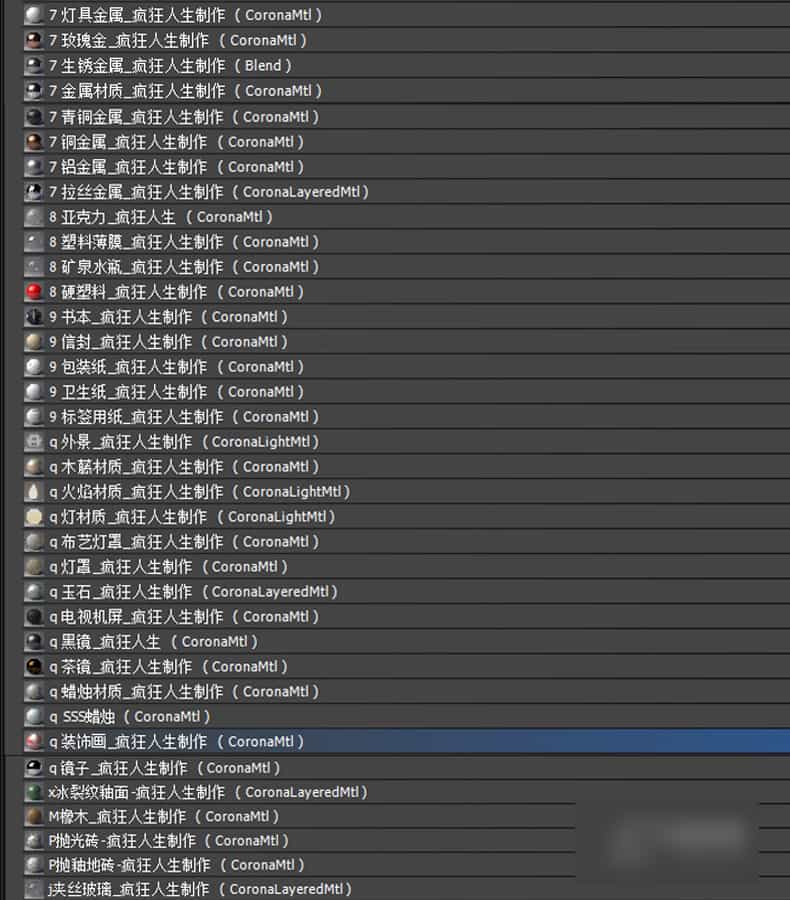Select the 8 矿泉水瓶 material row
Viewport: 790px width, 900px height.
point(184,267)
